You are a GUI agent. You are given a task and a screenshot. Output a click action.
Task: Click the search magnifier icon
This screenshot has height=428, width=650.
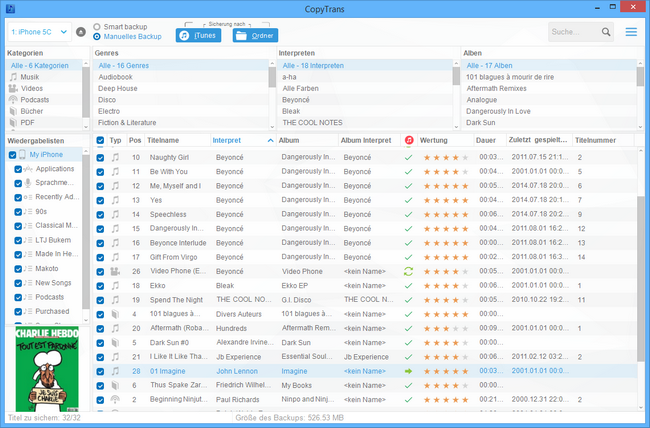(x=606, y=32)
